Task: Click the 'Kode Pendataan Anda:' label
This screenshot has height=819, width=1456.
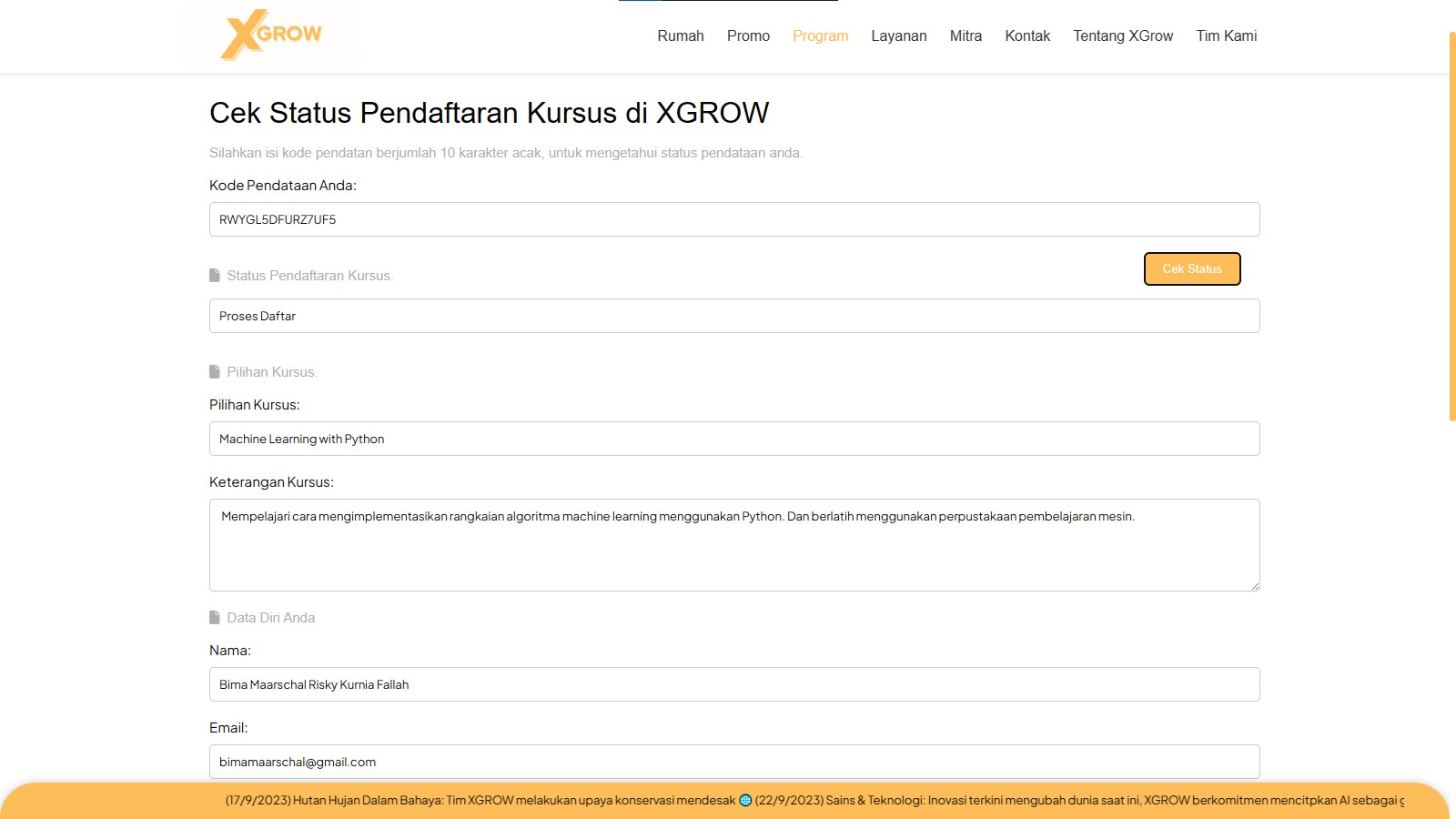Action: point(283,186)
